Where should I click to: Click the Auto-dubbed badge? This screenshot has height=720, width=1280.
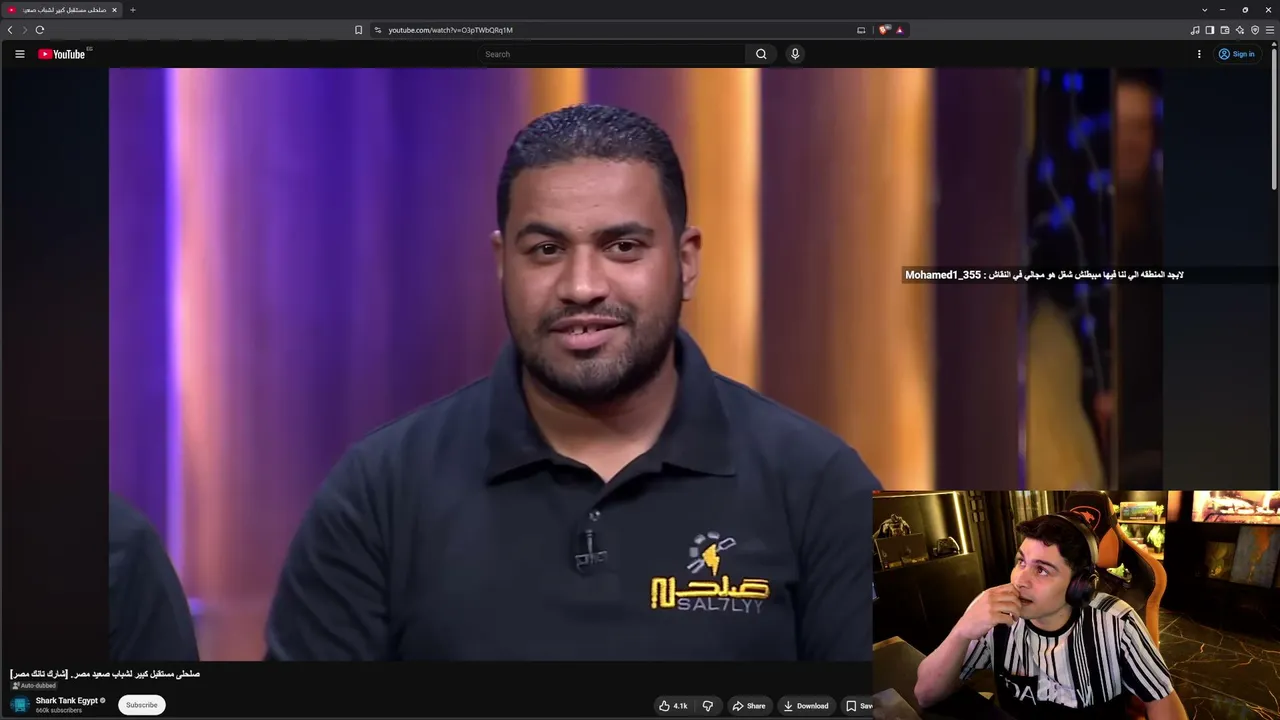(35, 686)
